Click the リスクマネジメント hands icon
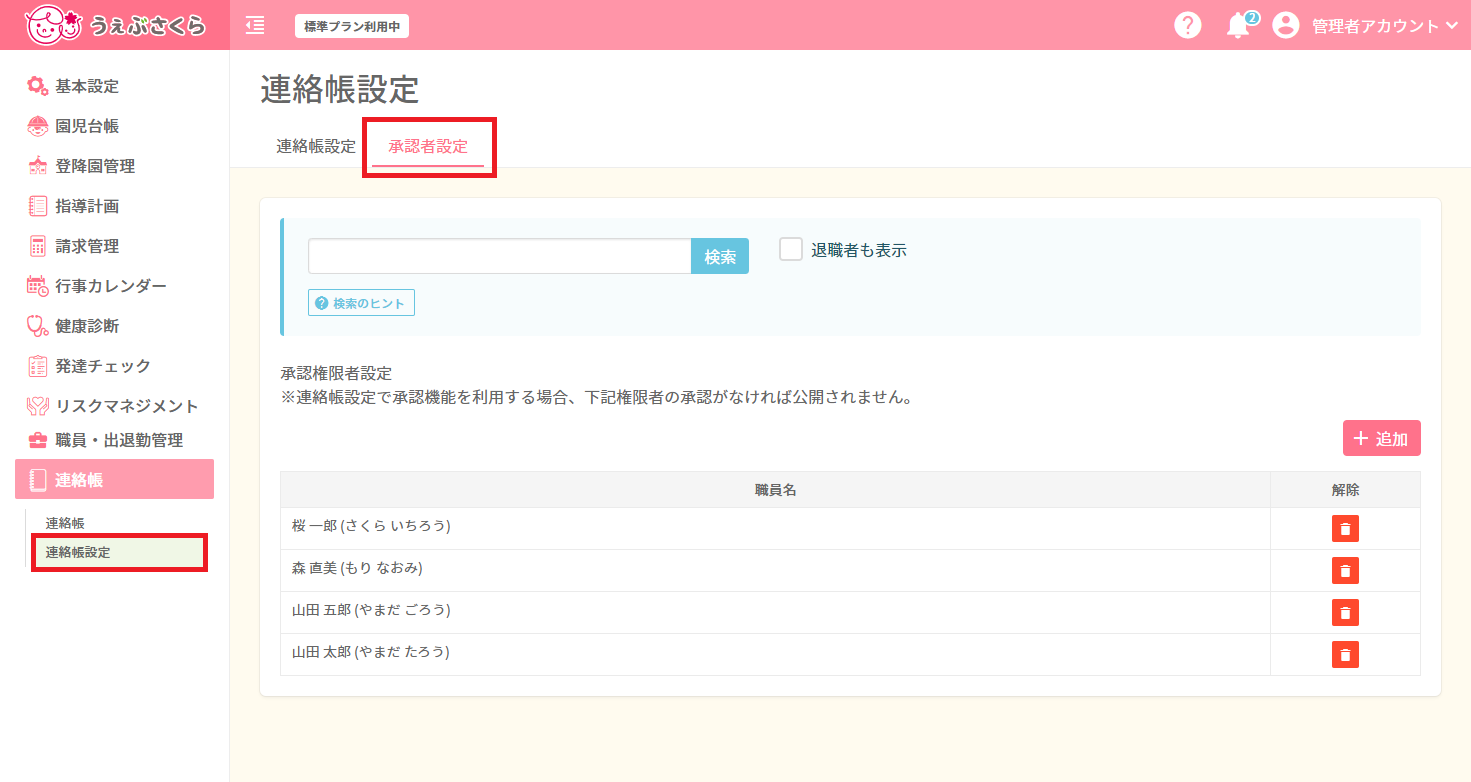 pyautogui.click(x=37, y=406)
